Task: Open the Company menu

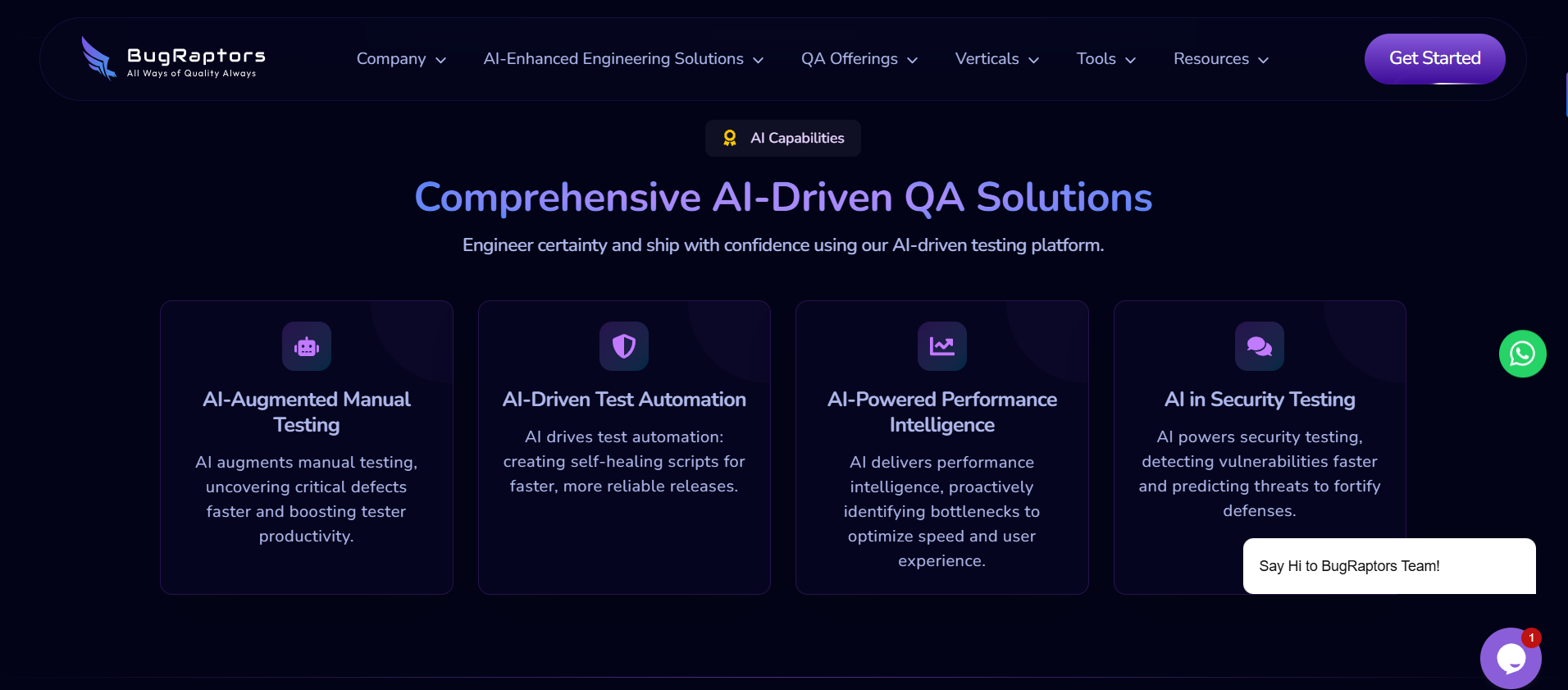Action: coord(391,59)
